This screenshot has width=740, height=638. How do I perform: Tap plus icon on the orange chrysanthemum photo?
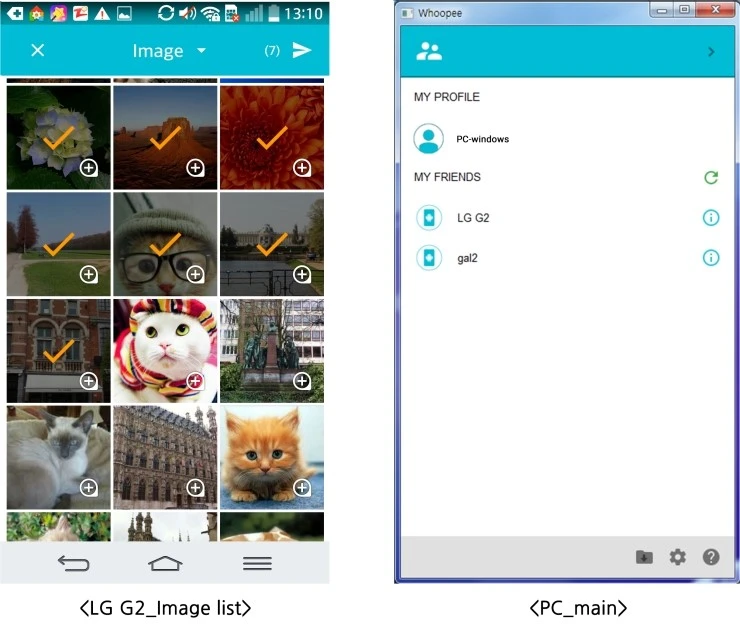[x=302, y=168]
